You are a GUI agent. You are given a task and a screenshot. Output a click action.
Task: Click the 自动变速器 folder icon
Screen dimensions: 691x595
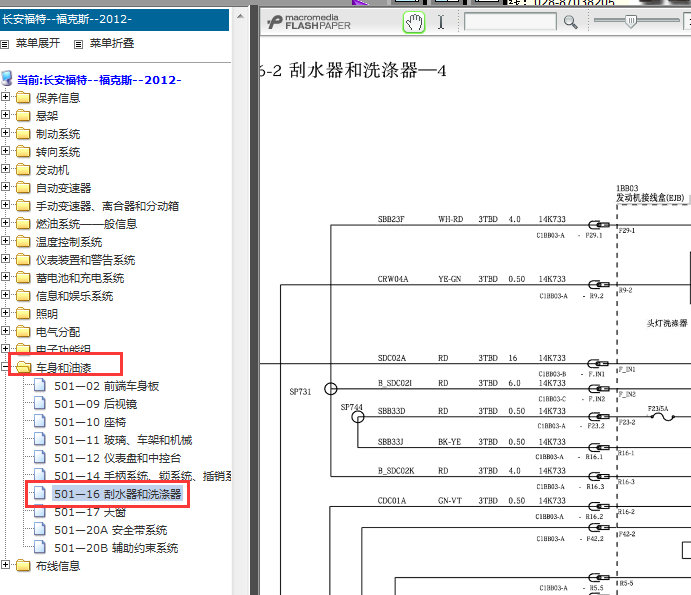pyautogui.click(x=23, y=188)
